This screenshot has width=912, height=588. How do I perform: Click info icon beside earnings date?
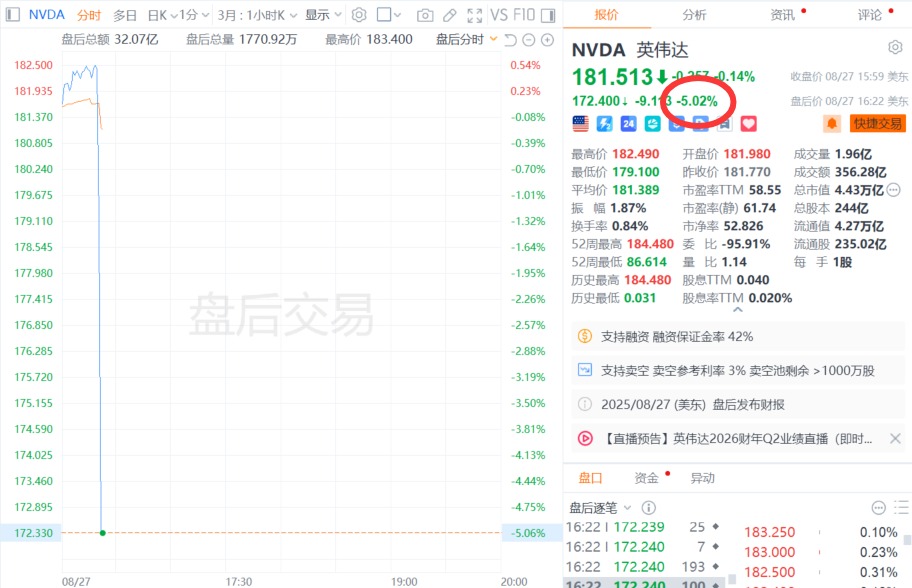(585, 404)
